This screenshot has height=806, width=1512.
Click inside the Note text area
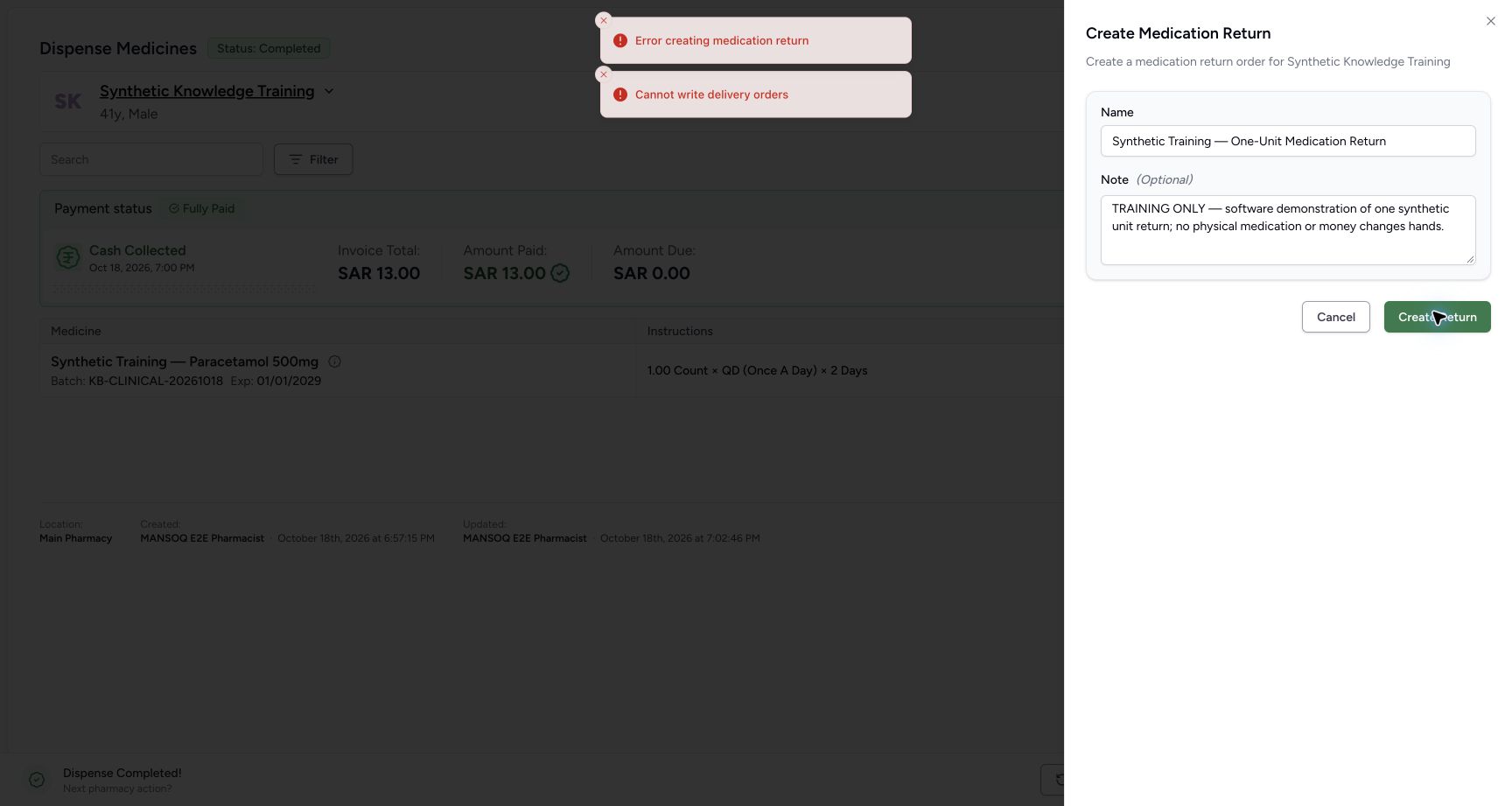(1288, 230)
